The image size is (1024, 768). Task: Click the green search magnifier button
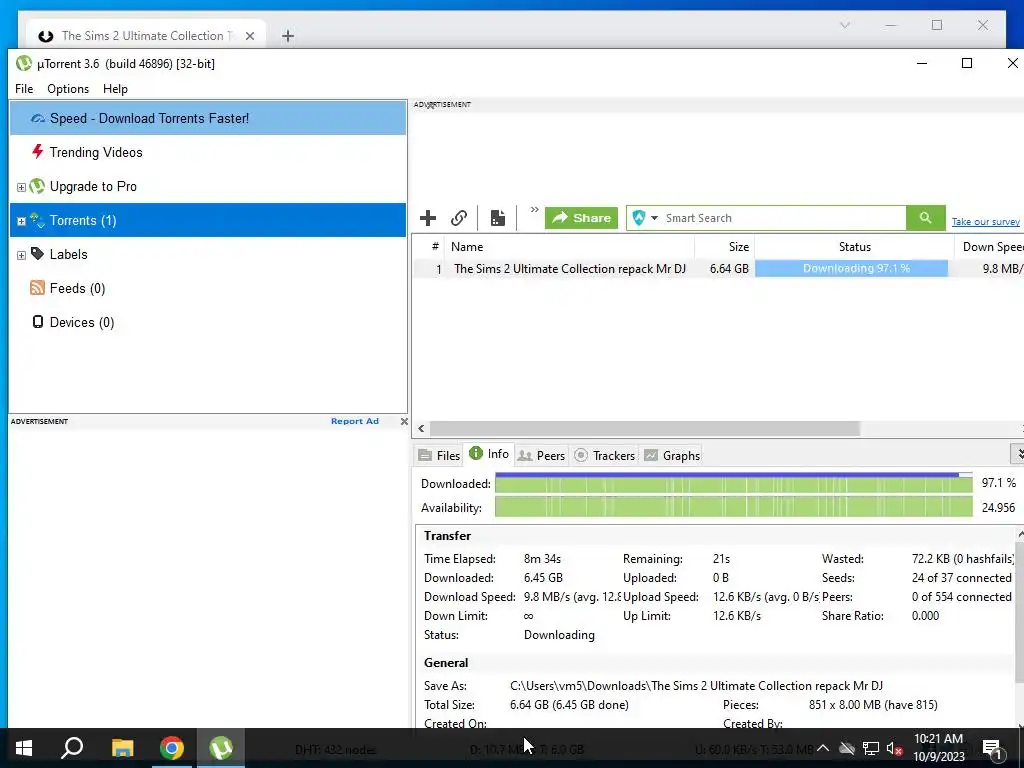click(925, 218)
